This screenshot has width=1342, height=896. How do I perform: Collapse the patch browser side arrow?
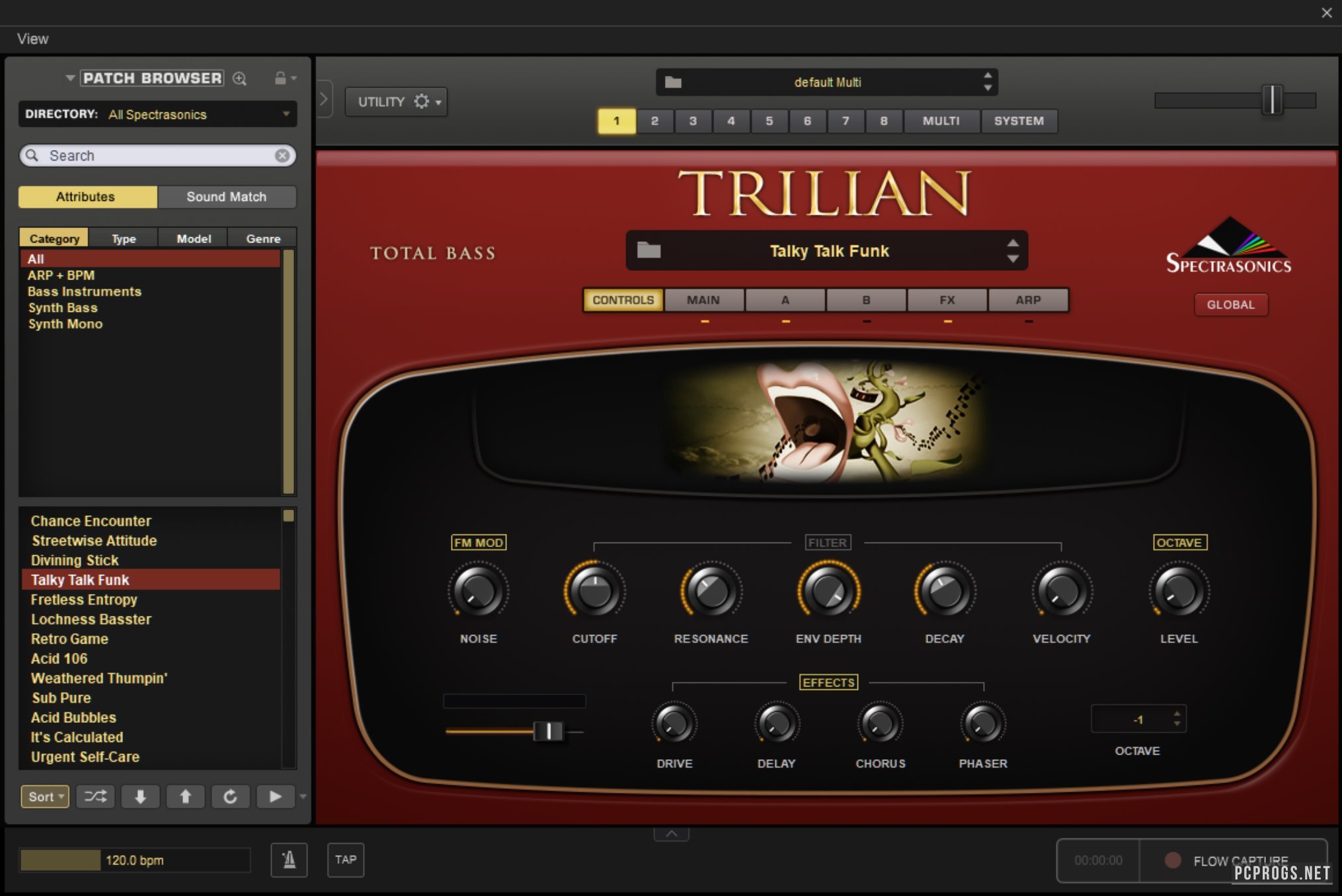323,100
